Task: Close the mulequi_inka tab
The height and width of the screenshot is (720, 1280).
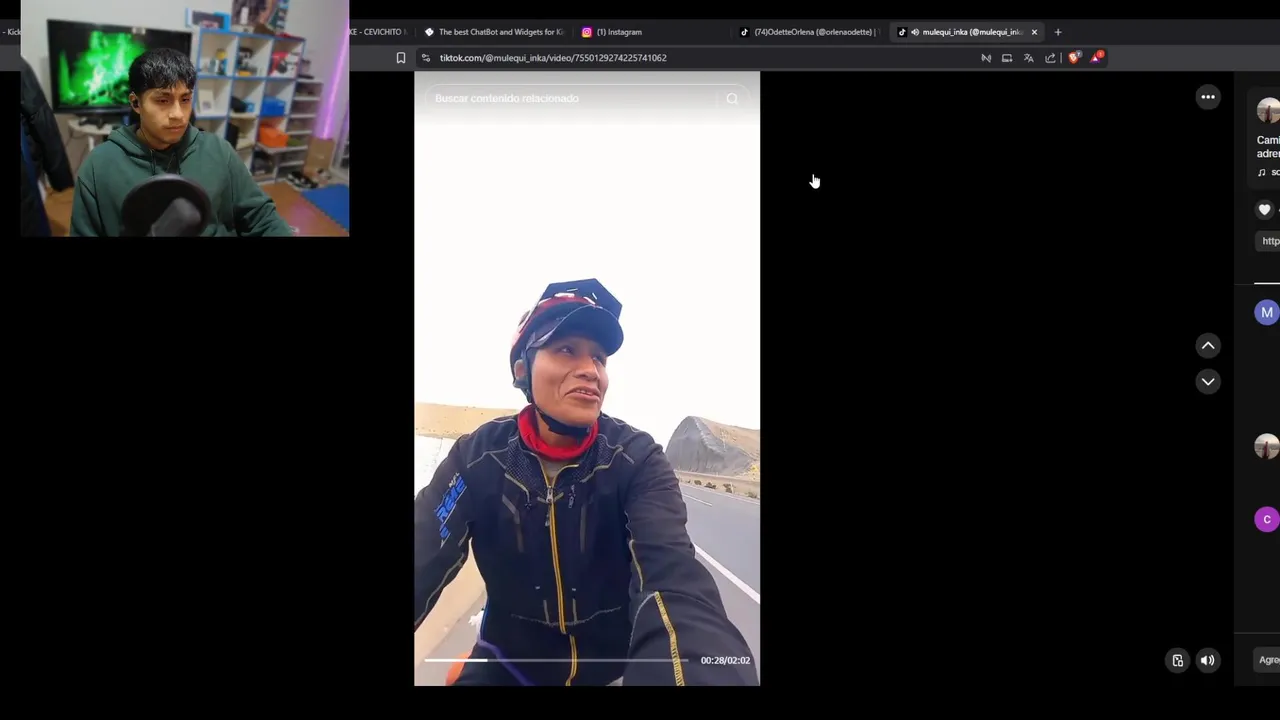Action: coord(1034,32)
